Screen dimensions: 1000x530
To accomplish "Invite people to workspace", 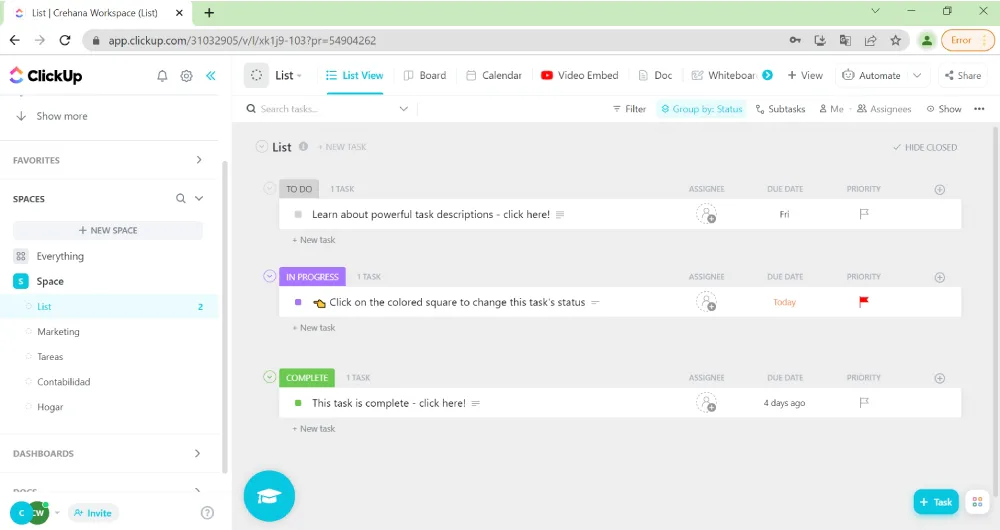I will pyautogui.click(x=93, y=513).
